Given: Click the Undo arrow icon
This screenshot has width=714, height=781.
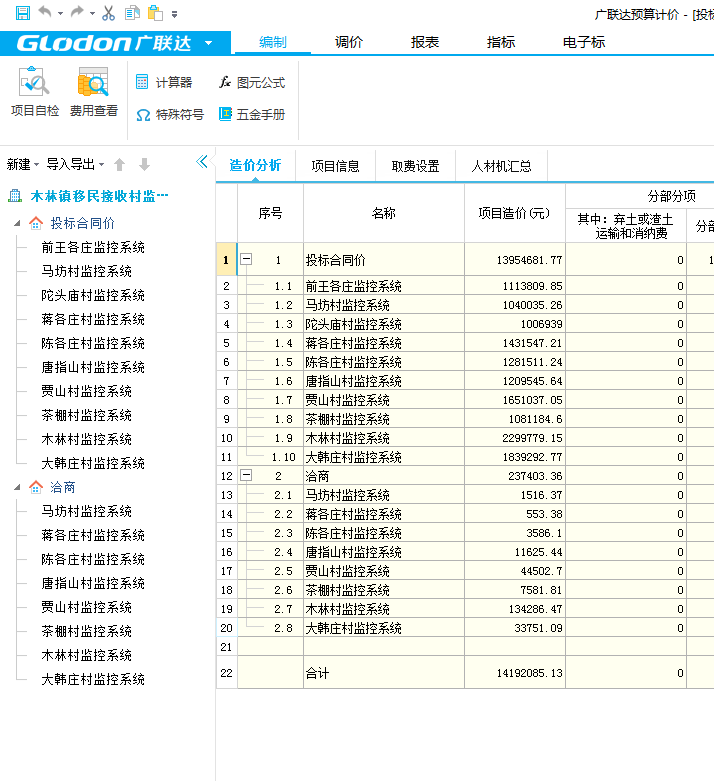Looking at the screenshot, I should [45, 12].
